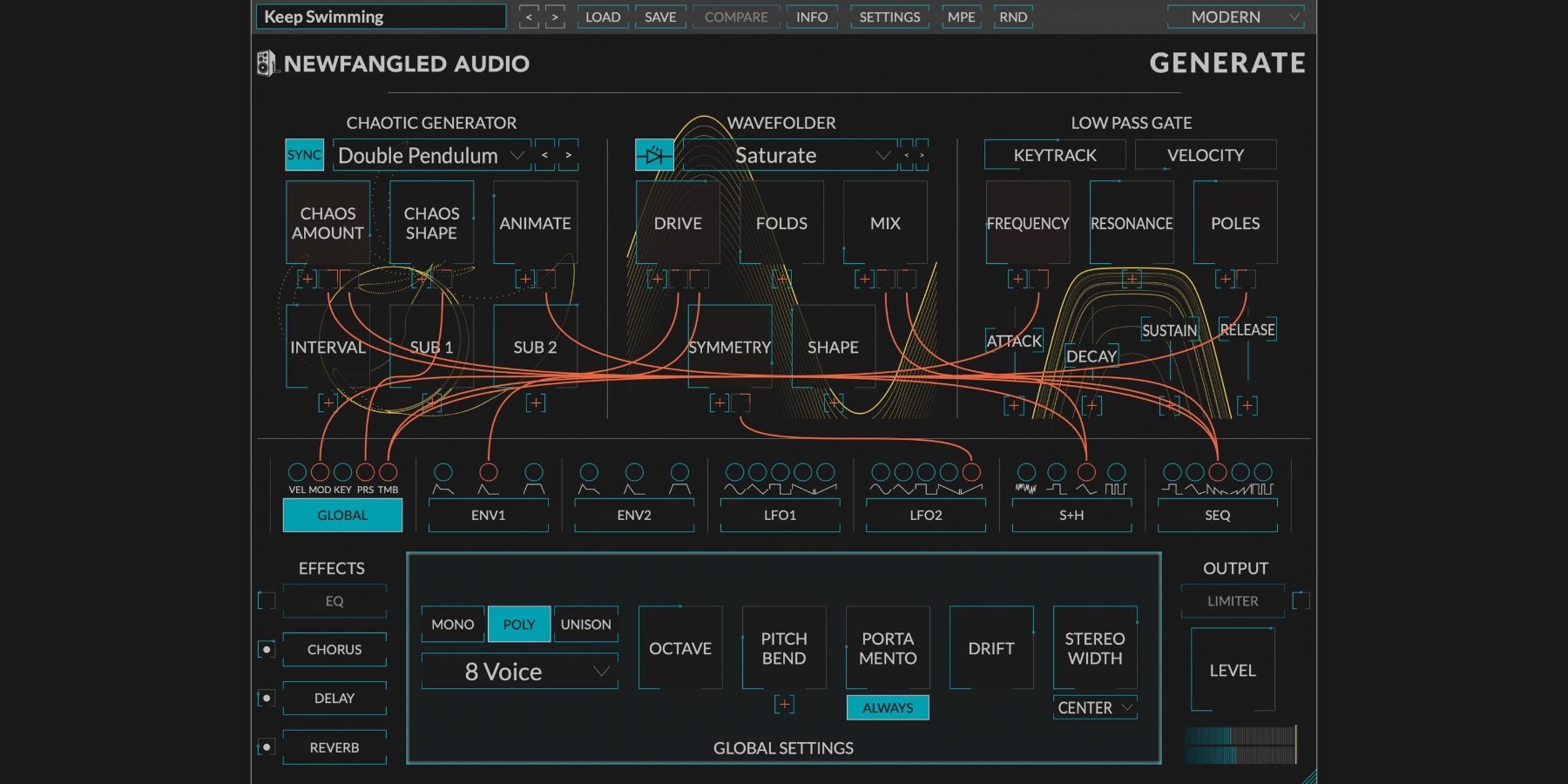This screenshot has width=1568, height=784.
Task: Go to next preset arrow
Action: [x=555, y=17]
